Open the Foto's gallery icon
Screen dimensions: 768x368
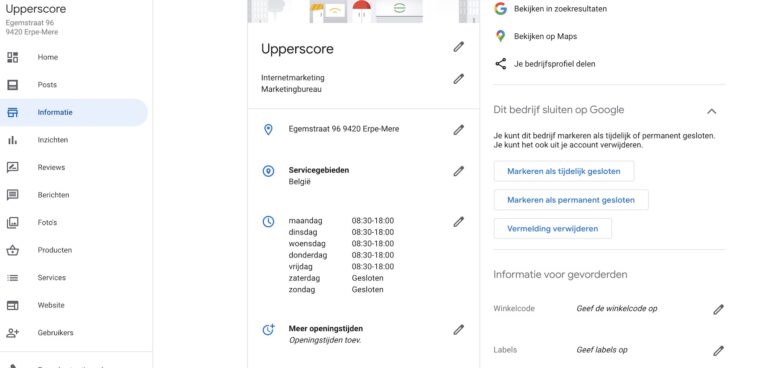12,222
